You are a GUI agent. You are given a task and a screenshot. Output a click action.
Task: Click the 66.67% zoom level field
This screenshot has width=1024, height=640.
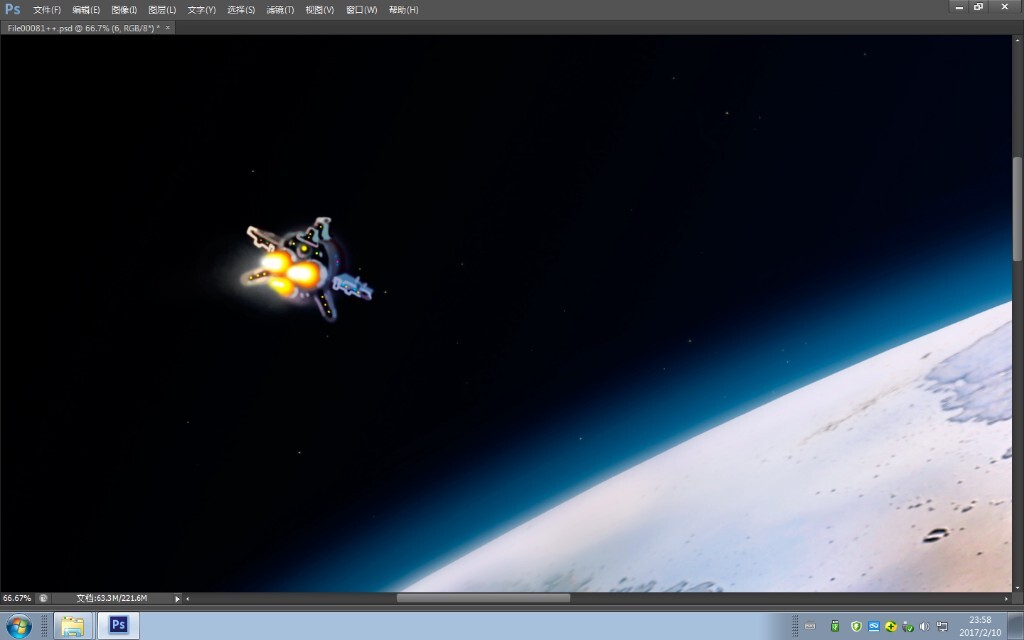coord(17,598)
